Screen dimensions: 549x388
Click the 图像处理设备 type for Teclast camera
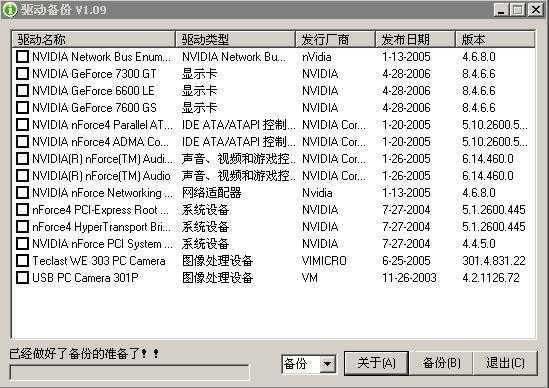click(217, 261)
